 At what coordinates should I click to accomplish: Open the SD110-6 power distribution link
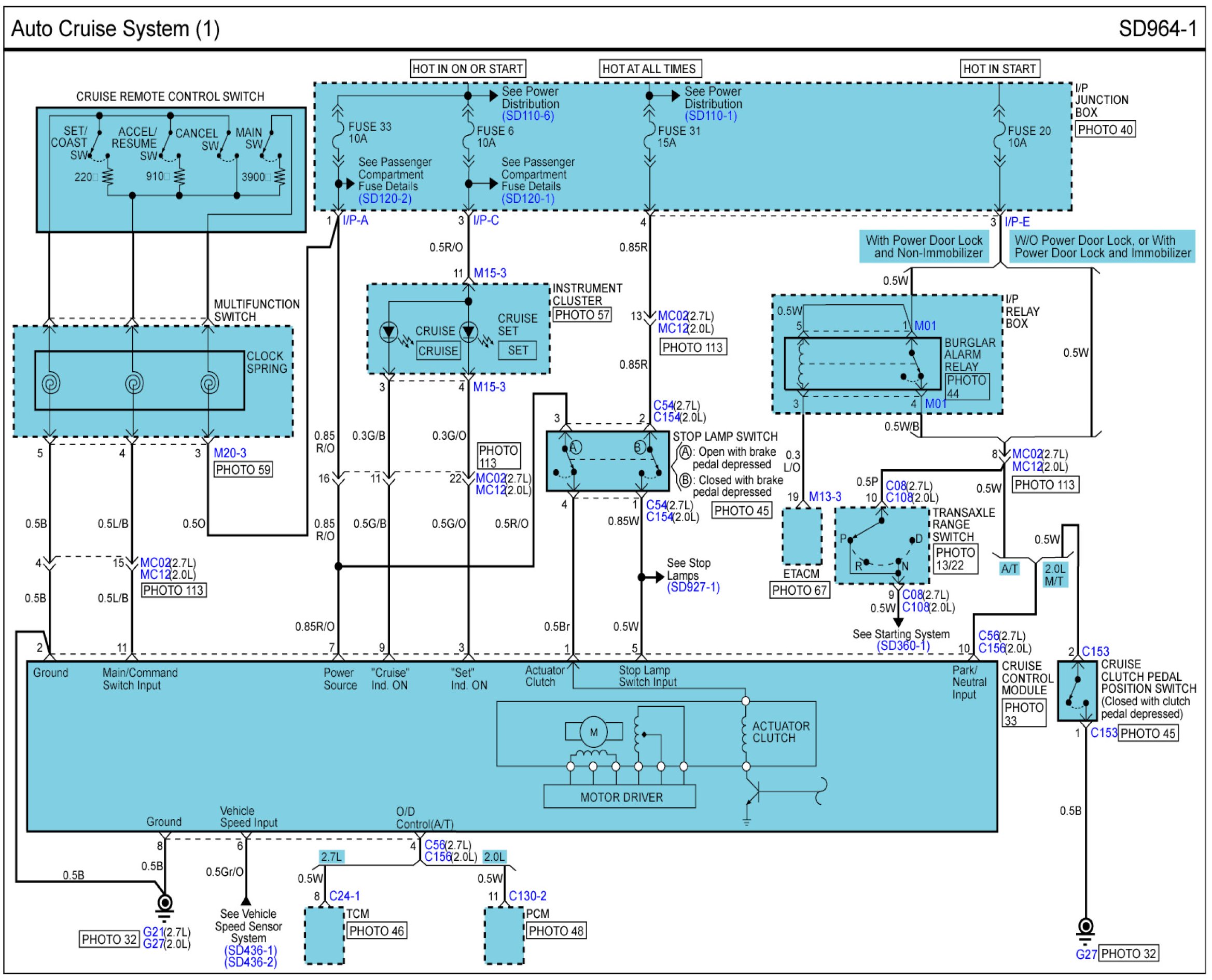point(528,116)
